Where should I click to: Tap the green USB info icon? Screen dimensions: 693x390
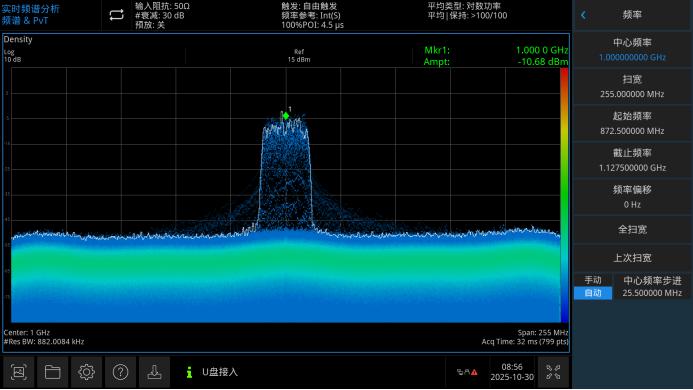click(189, 372)
